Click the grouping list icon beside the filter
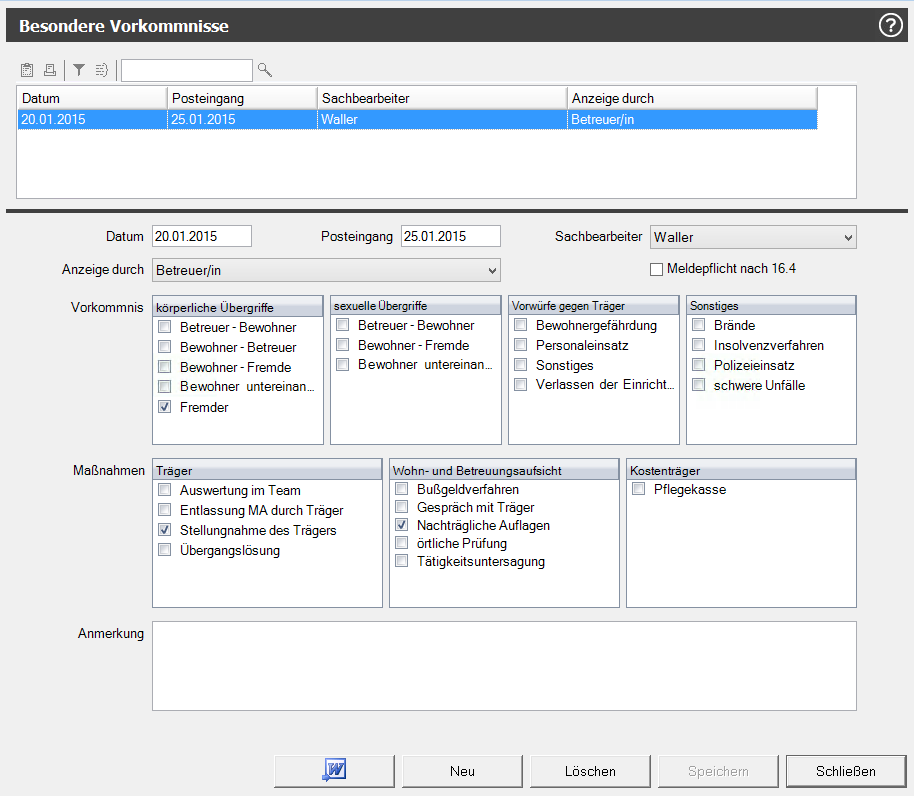Image resolution: width=914 pixels, height=796 pixels. 101,70
